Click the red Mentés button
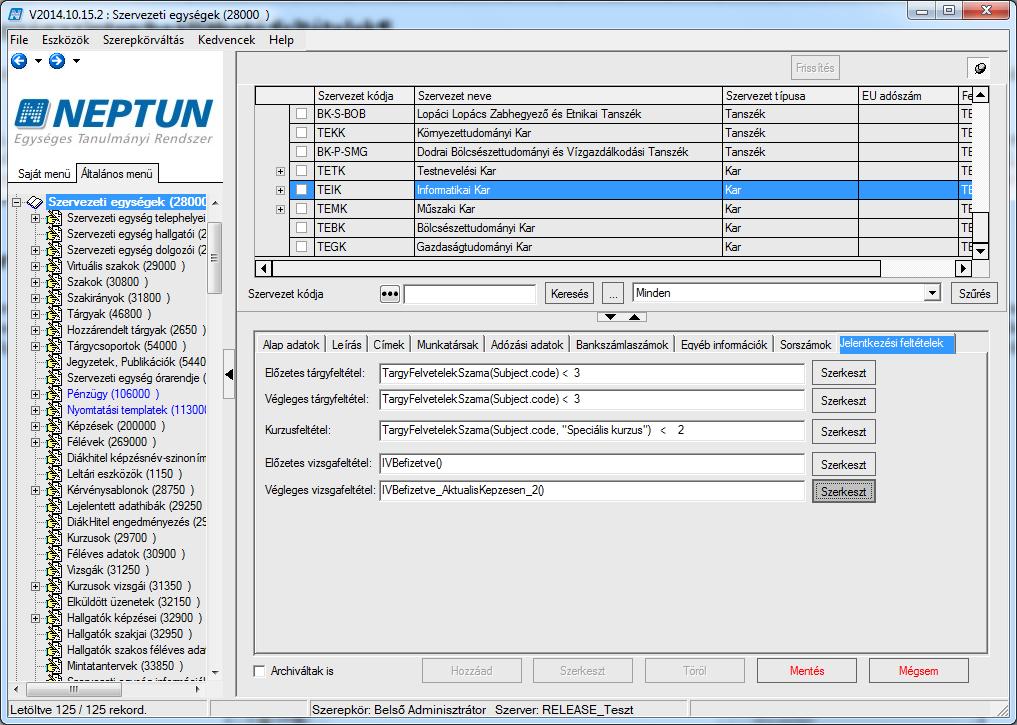Image resolution: width=1017 pixels, height=725 pixels. [x=807, y=671]
